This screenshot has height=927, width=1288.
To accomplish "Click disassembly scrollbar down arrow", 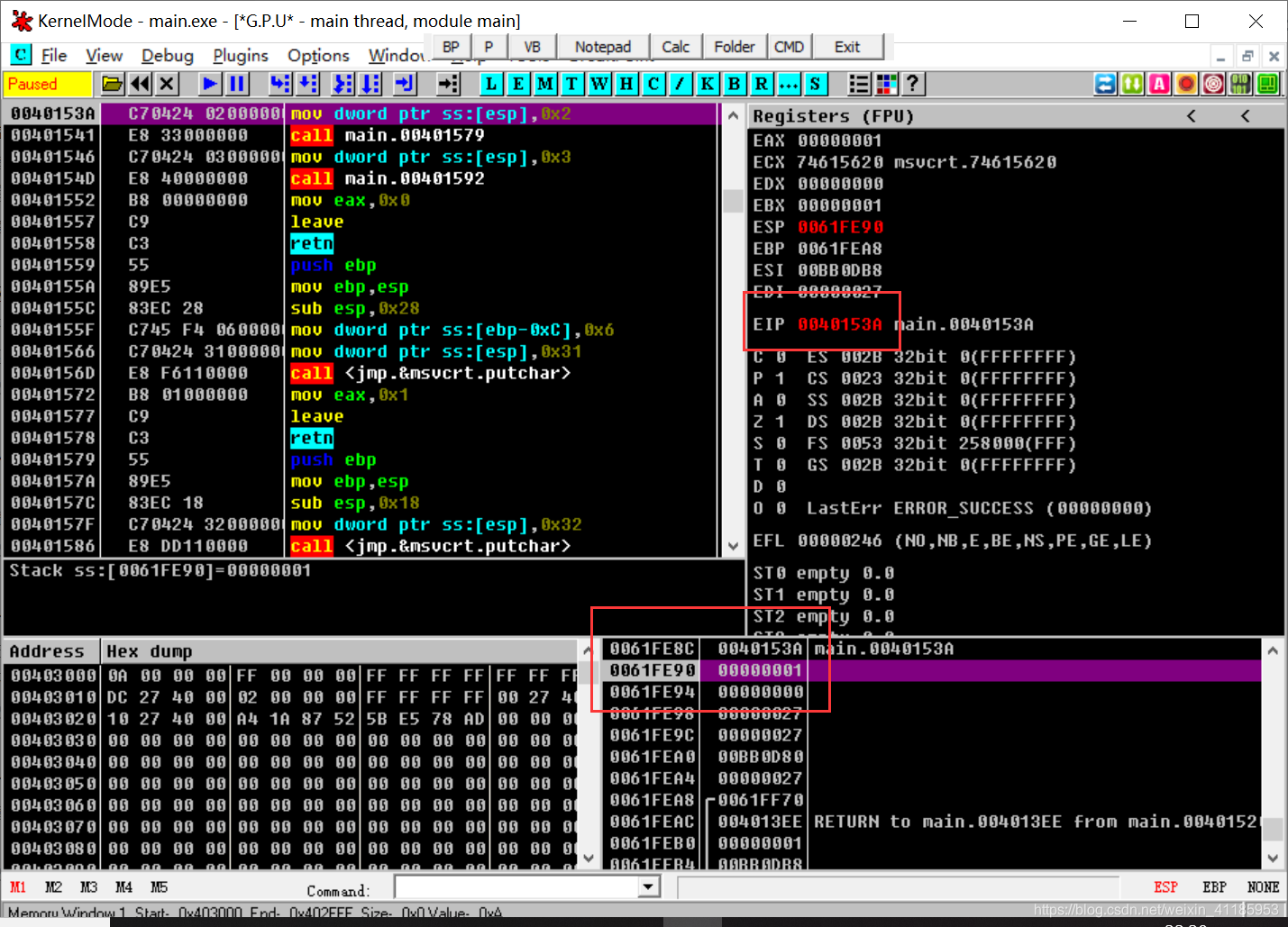I will pos(733,546).
